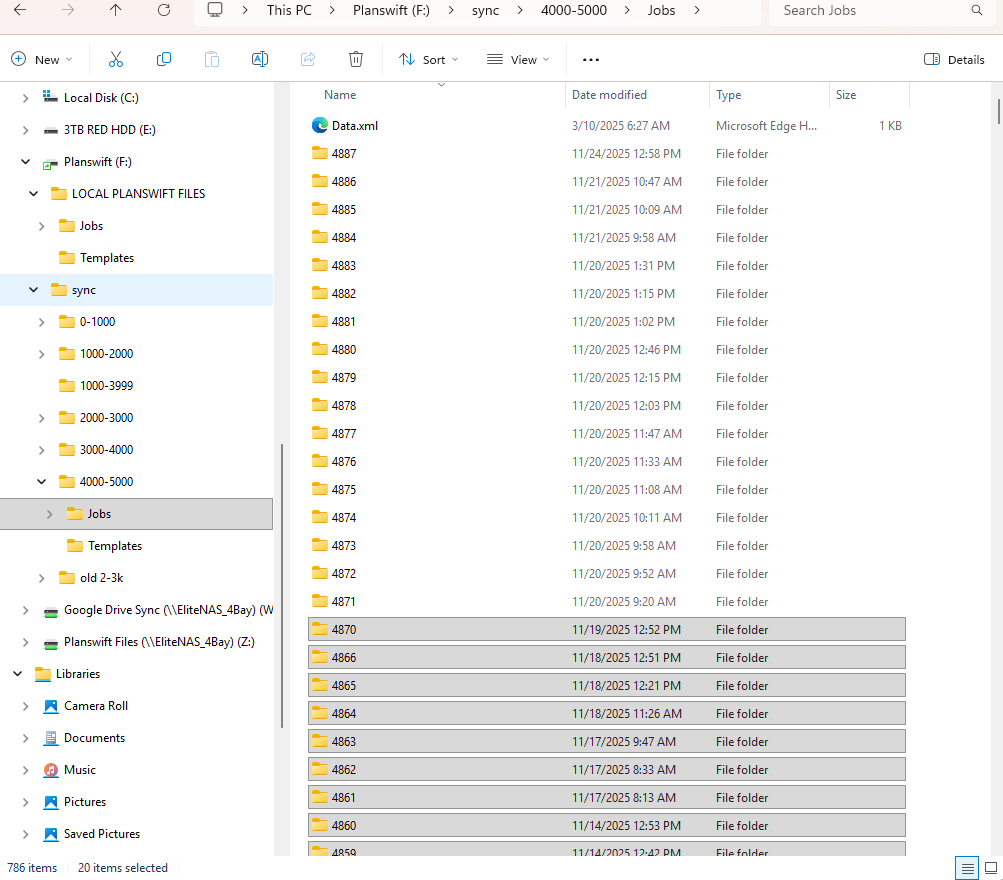Switch to details view icon in status bar
The image size is (1003, 880).
pos(966,867)
